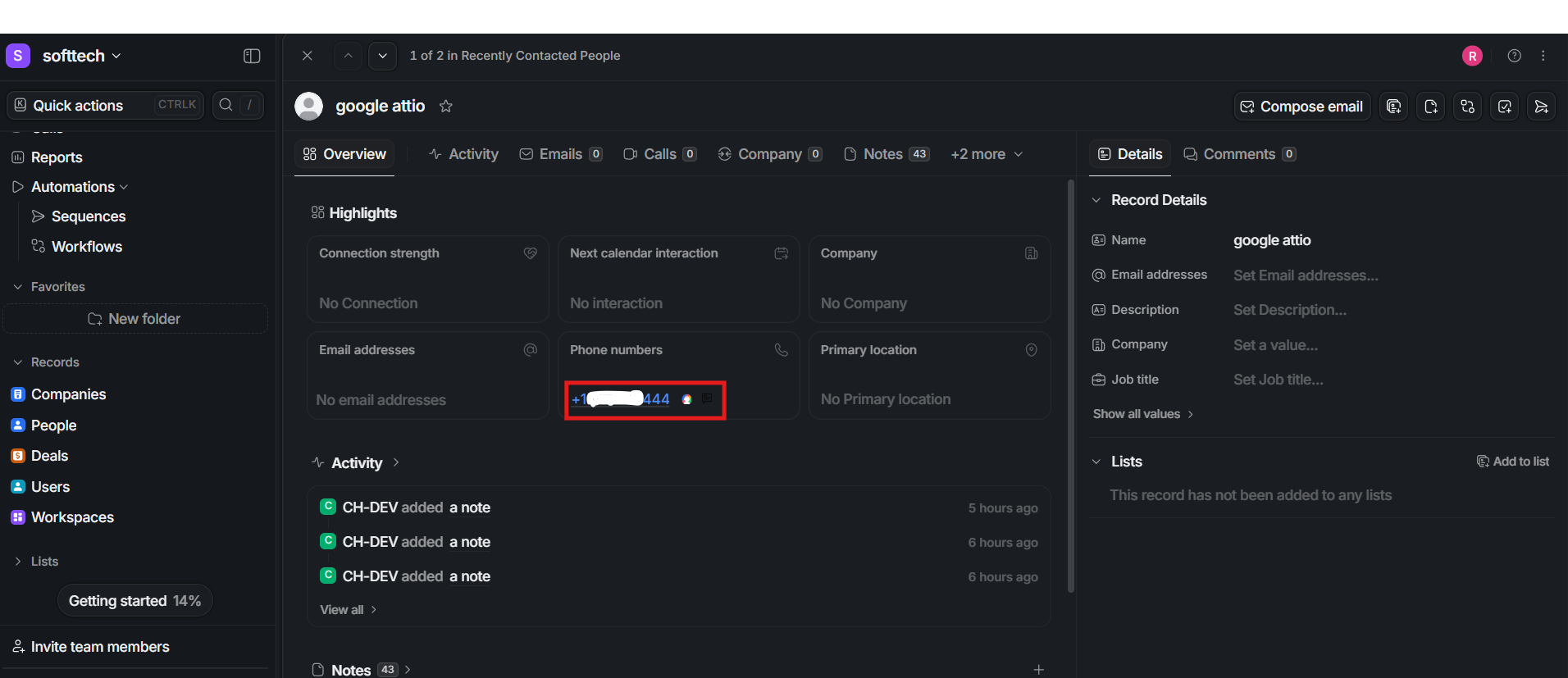
Task: Collapse the Lists panel section
Action: 1096,462
